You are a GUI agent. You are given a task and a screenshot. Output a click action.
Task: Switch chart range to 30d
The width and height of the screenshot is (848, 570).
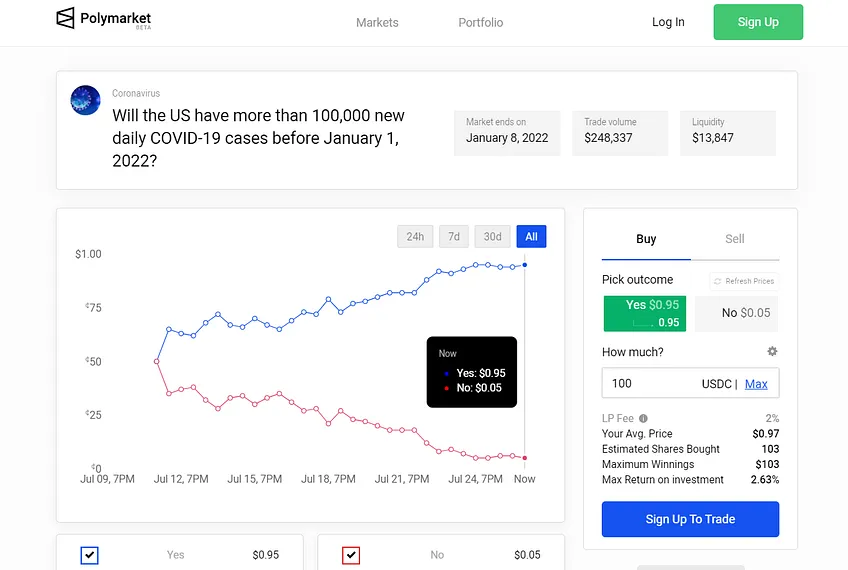[492, 237]
